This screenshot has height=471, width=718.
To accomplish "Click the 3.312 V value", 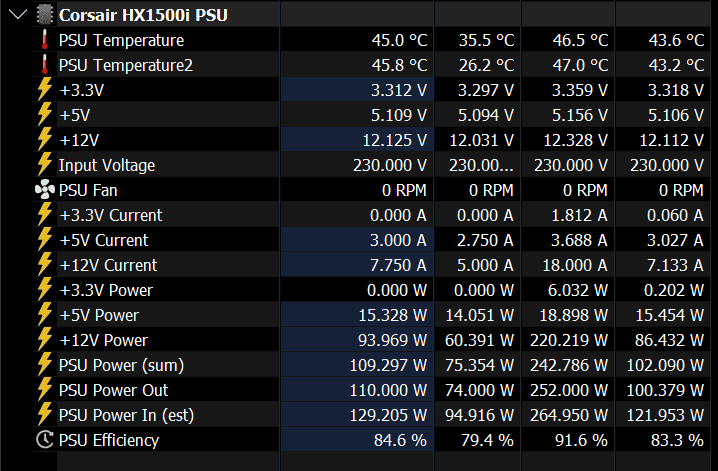I will point(399,90).
